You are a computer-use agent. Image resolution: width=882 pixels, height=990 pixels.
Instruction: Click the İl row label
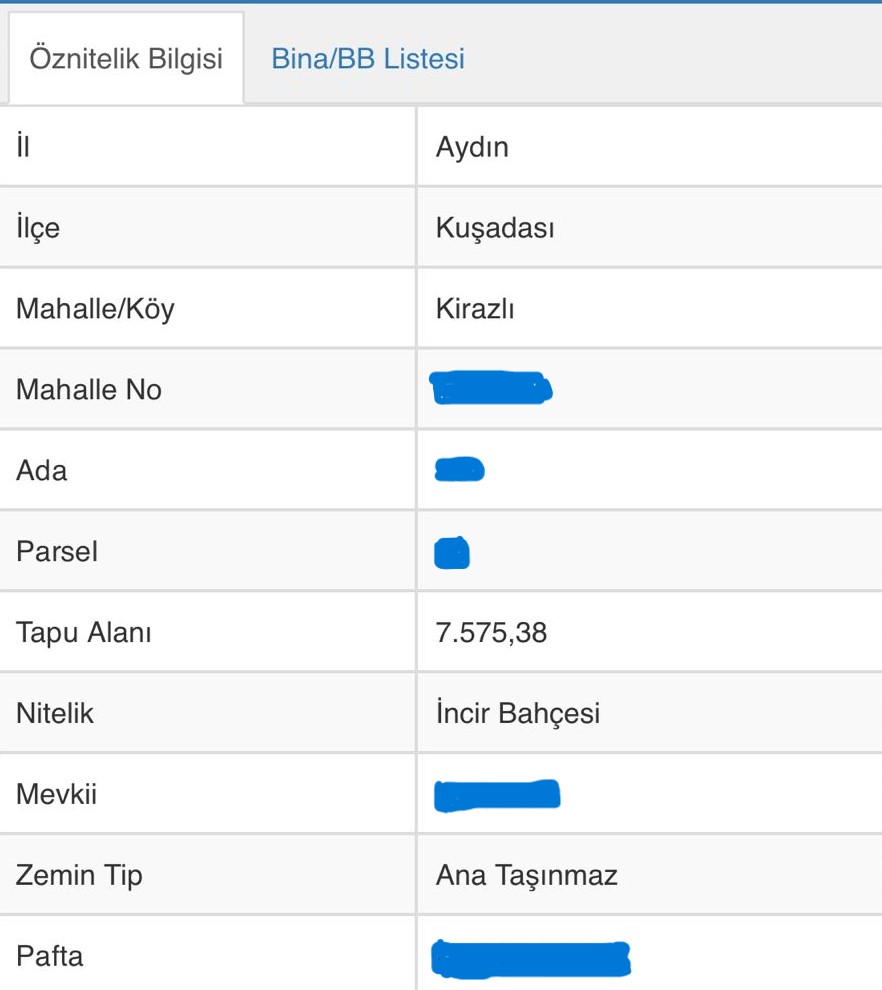[x=23, y=146]
